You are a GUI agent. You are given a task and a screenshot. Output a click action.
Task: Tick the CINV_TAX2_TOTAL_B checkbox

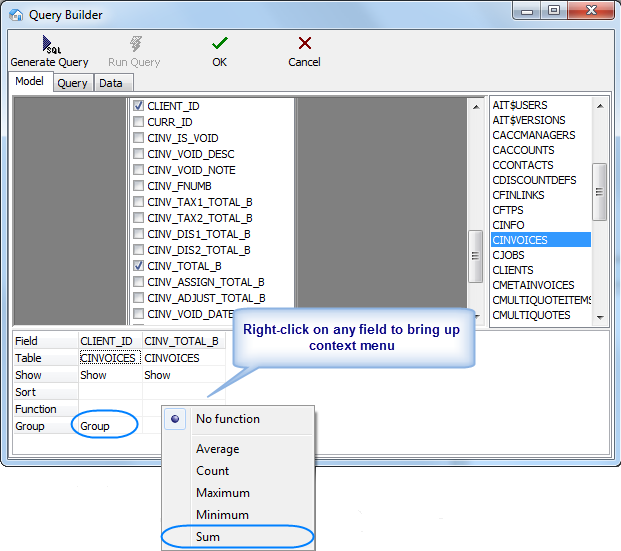pyautogui.click(x=138, y=217)
